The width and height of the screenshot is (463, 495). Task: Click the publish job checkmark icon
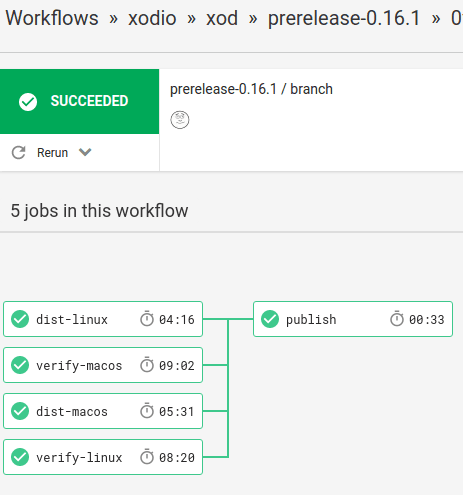point(270,319)
